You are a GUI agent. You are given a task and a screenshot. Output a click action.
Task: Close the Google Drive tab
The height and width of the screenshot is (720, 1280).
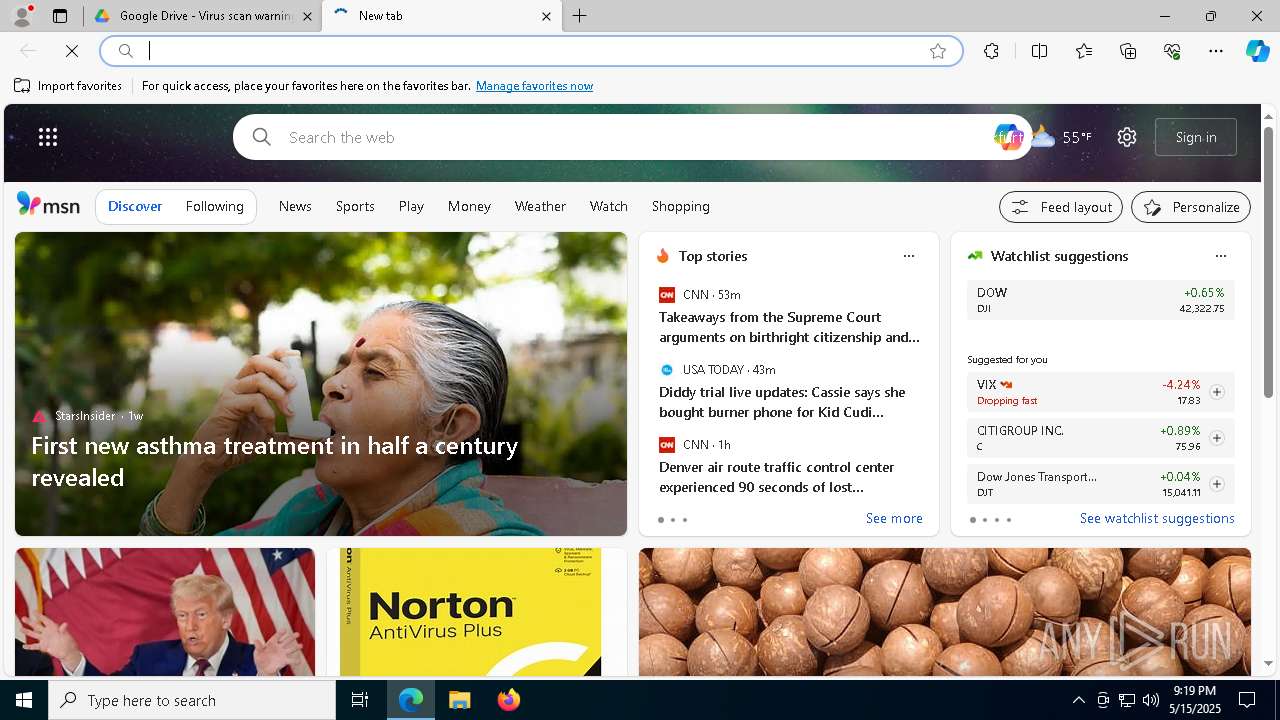tap(307, 16)
